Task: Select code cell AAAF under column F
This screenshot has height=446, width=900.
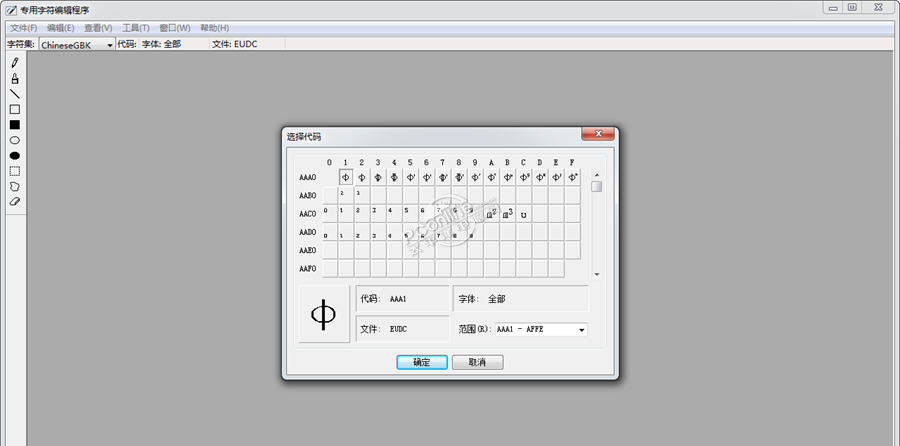Action: [x=572, y=178]
